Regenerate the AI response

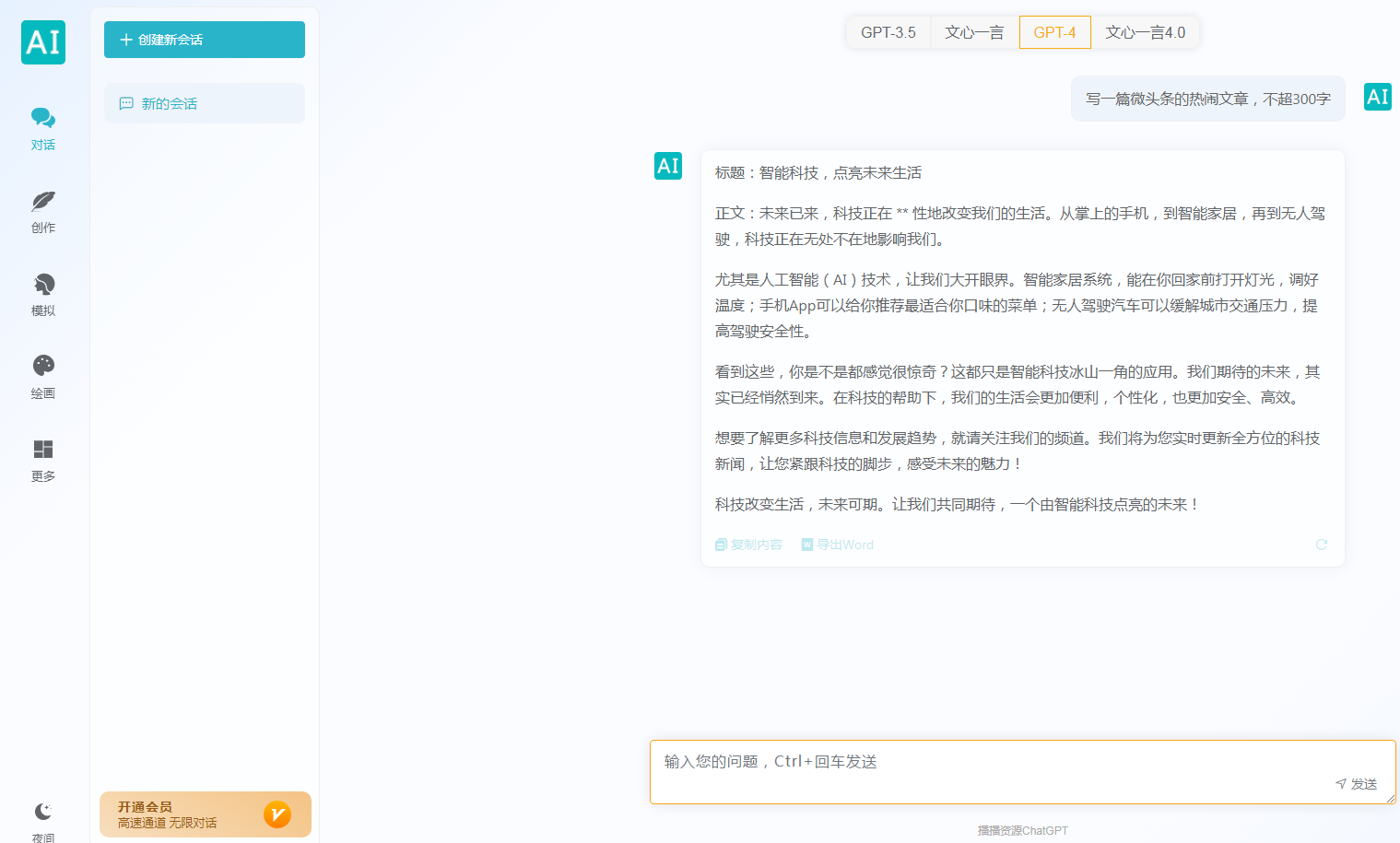click(x=1322, y=544)
